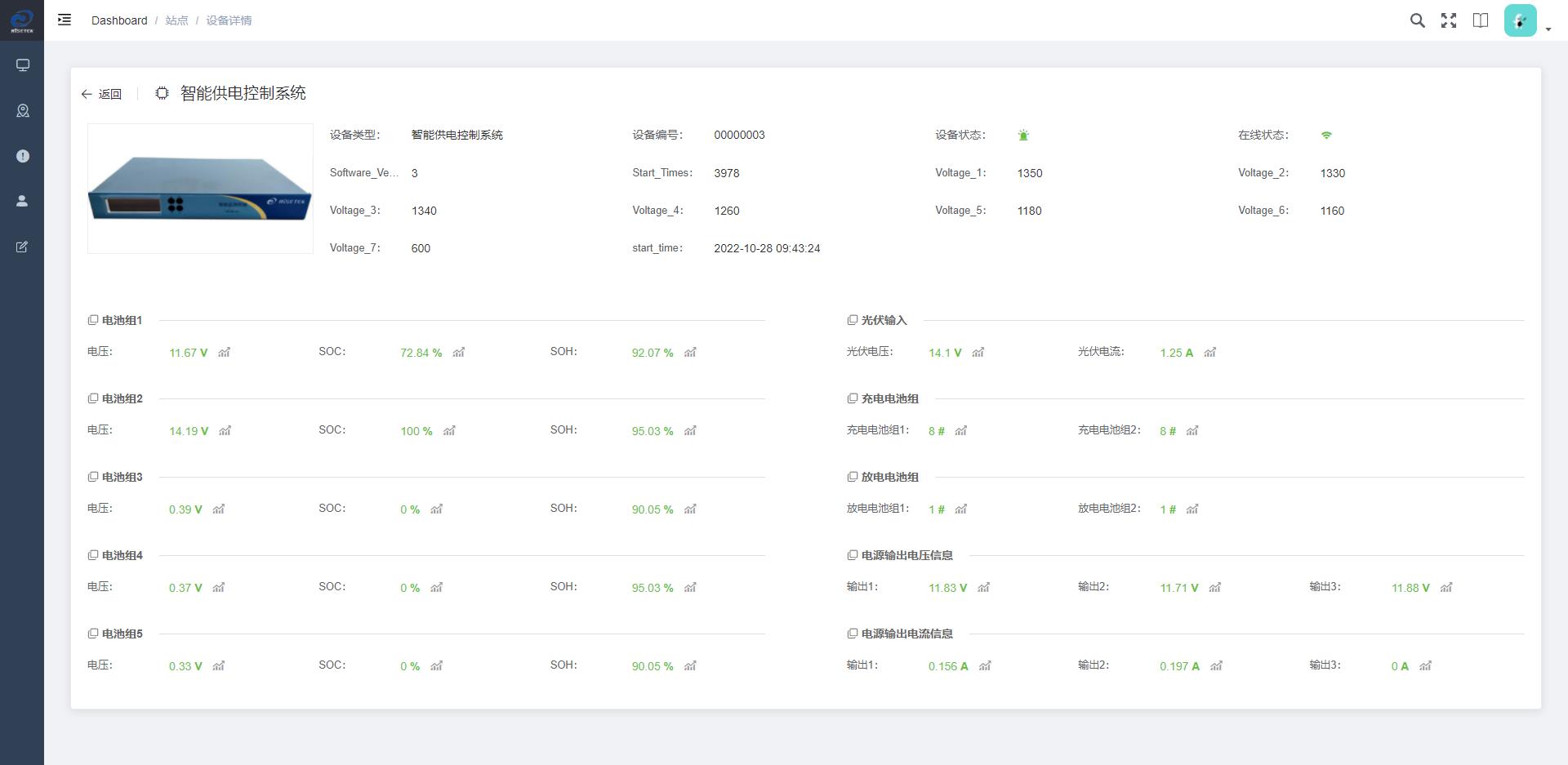Click the 返回 back button

[x=102, y=94]
